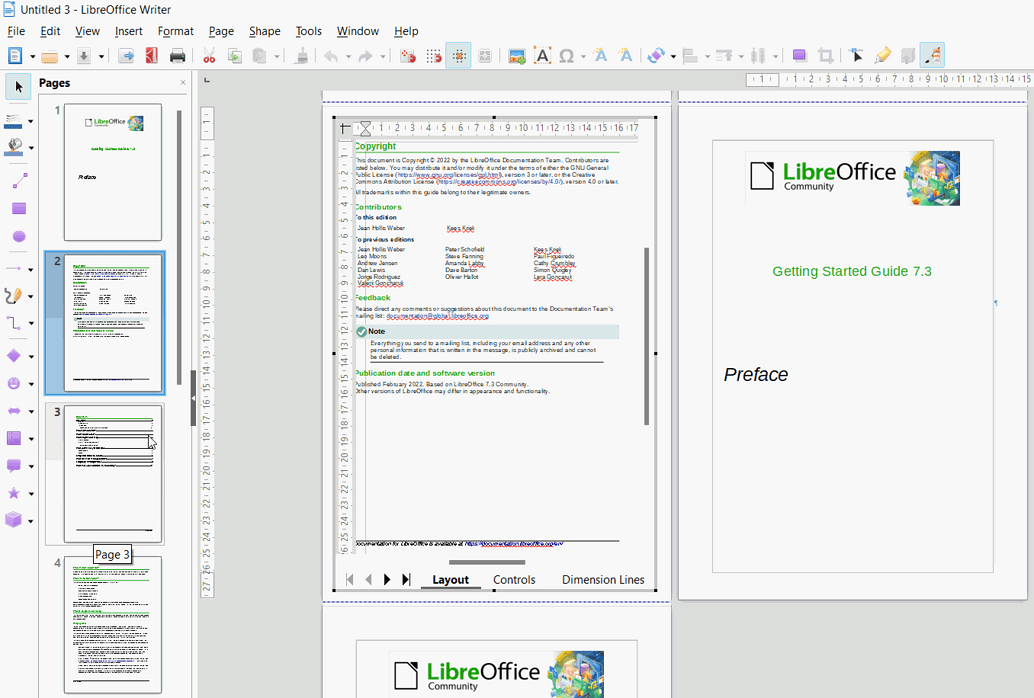Open the Open-file dropdown arrow

coord(67,57)
